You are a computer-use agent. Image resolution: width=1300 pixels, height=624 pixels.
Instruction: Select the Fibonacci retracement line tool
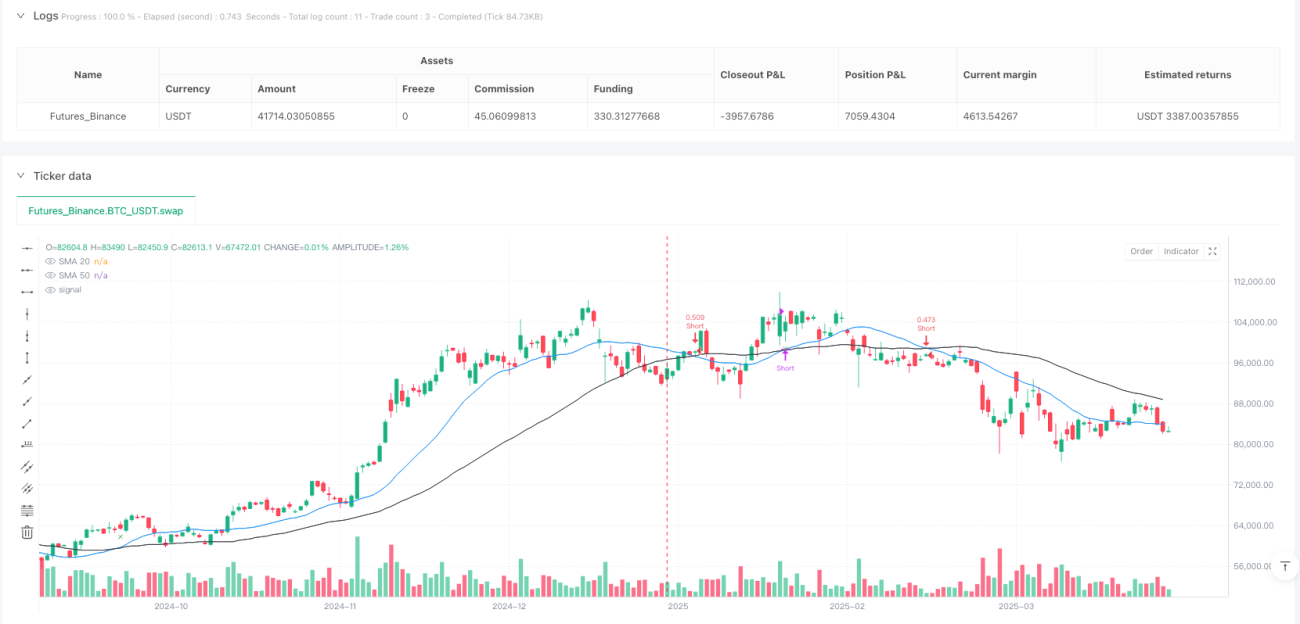coord(27,510)
